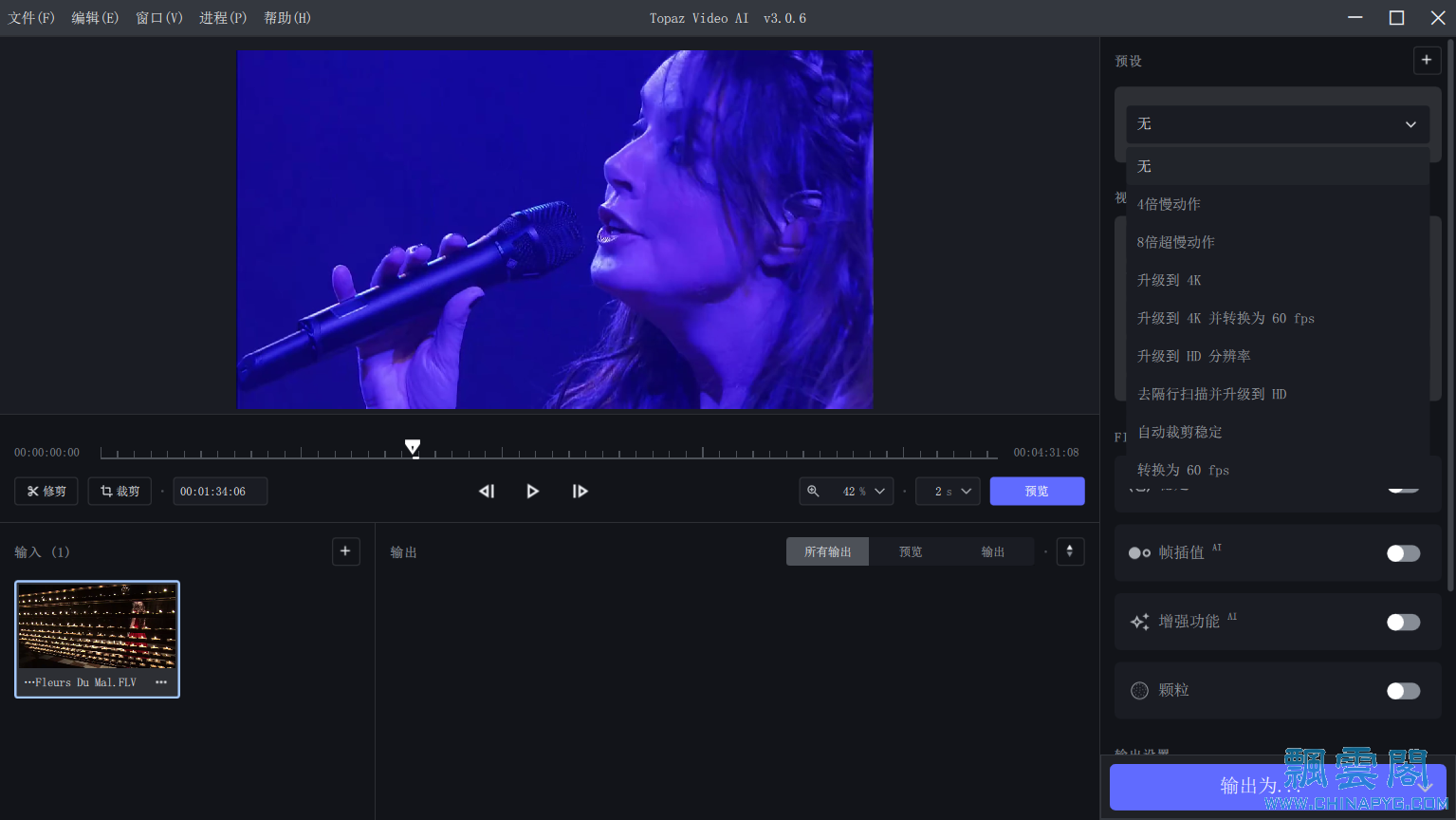Click the 裁剪 crop button

pos(120,492)
